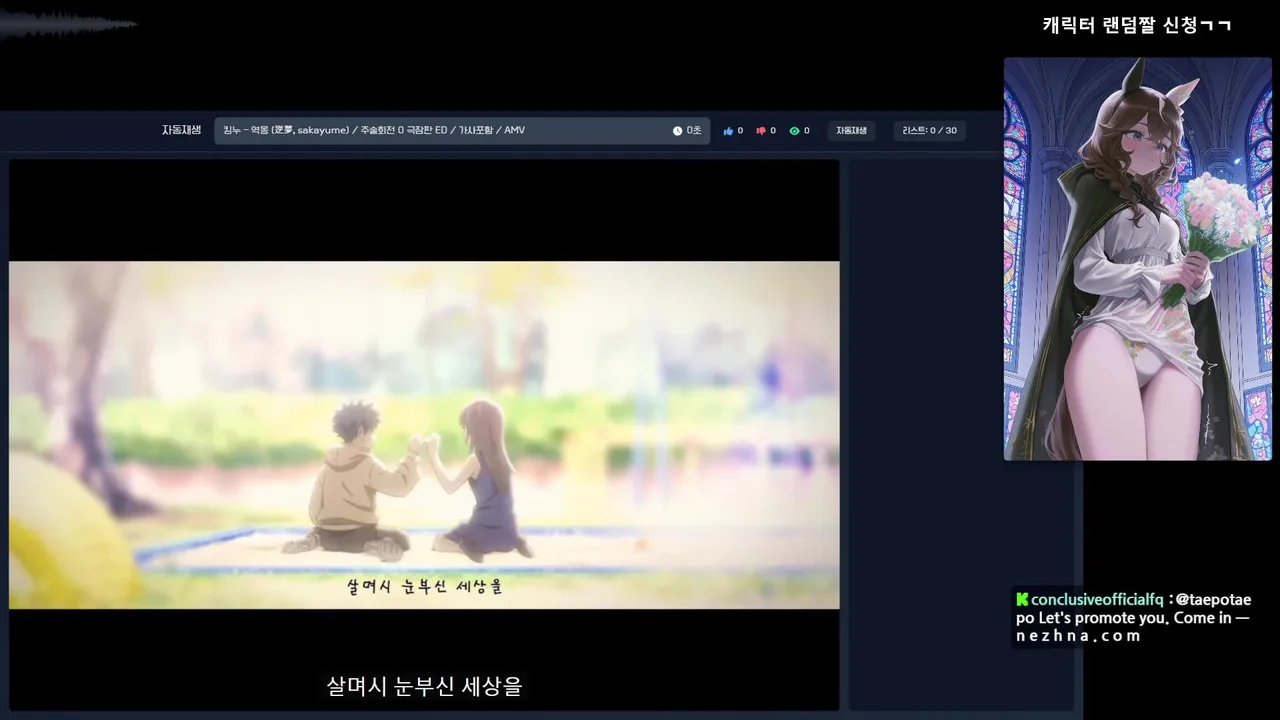Click the green eye view-count icon
The height and width of the screenshot is (720, 1280).
(794, 131)
